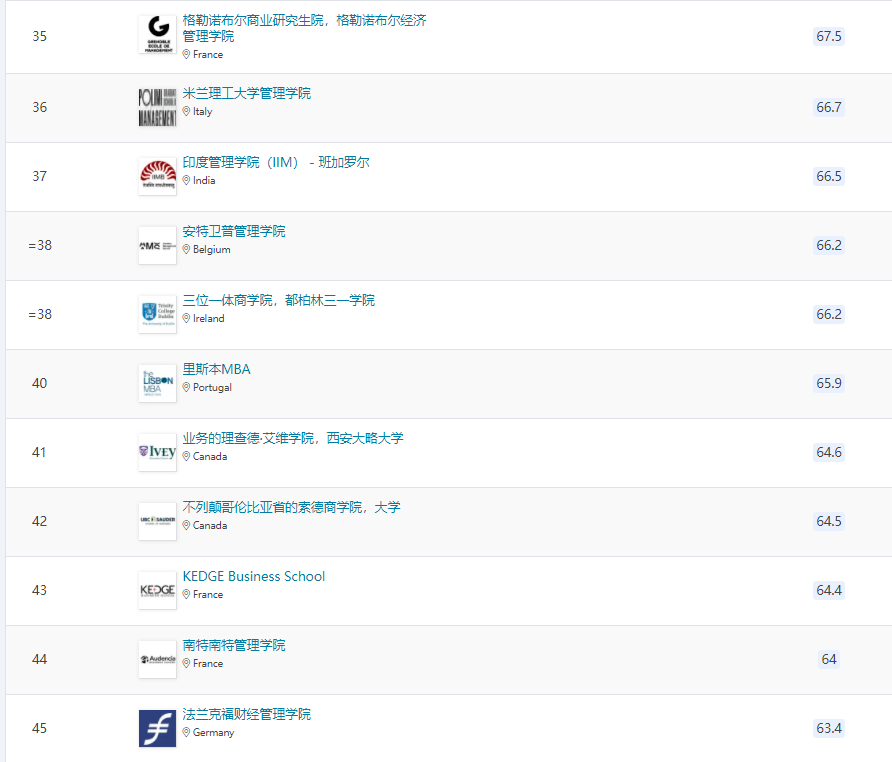Image resolution: width=892 pixels, height=762 pixels.
Task: Click the POLIMI Milan management school logo
Action: pos(157,106)
